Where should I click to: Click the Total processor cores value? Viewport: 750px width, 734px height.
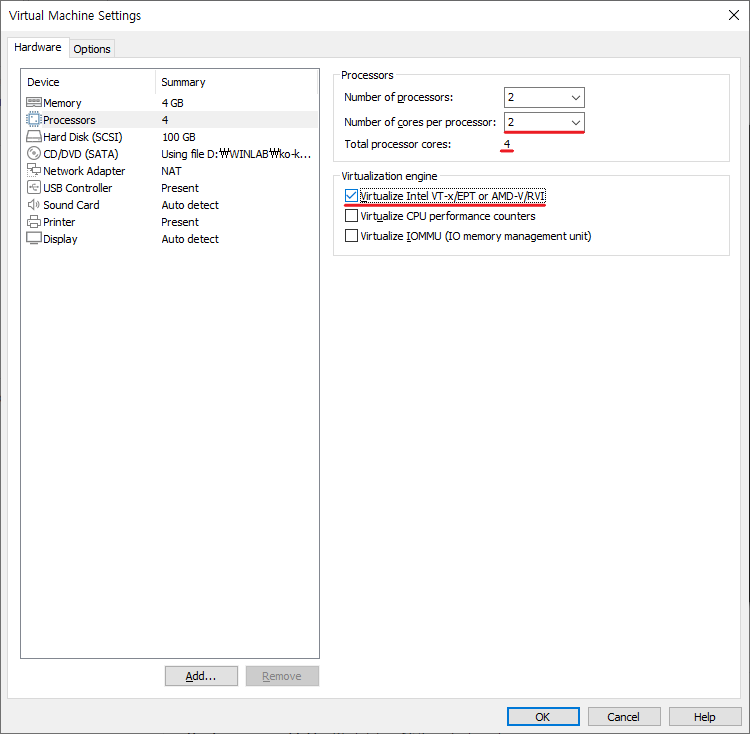pyautogui.click(x=507, y=144)
